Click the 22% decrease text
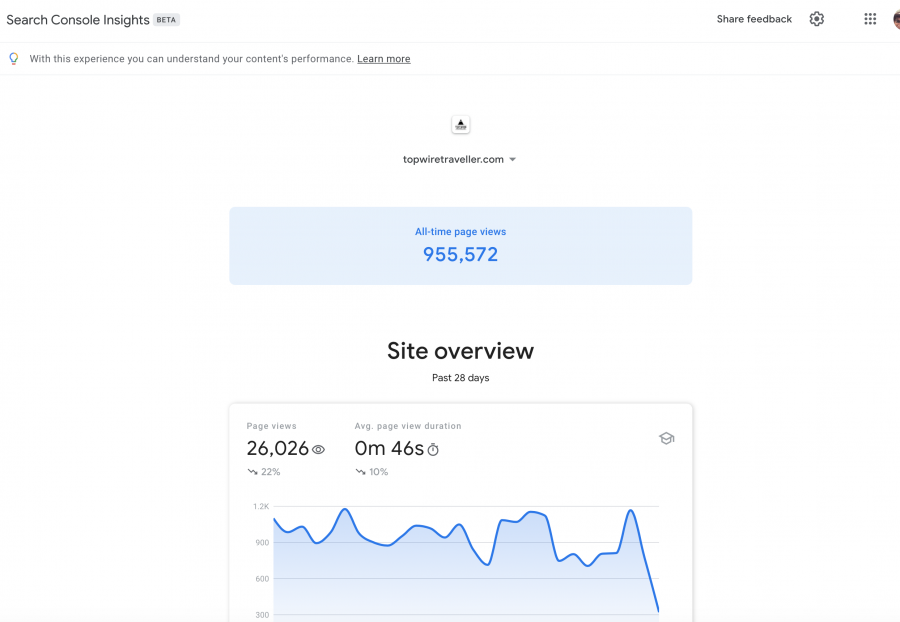This screenshot has width=900, height=622. click(270, 472)
